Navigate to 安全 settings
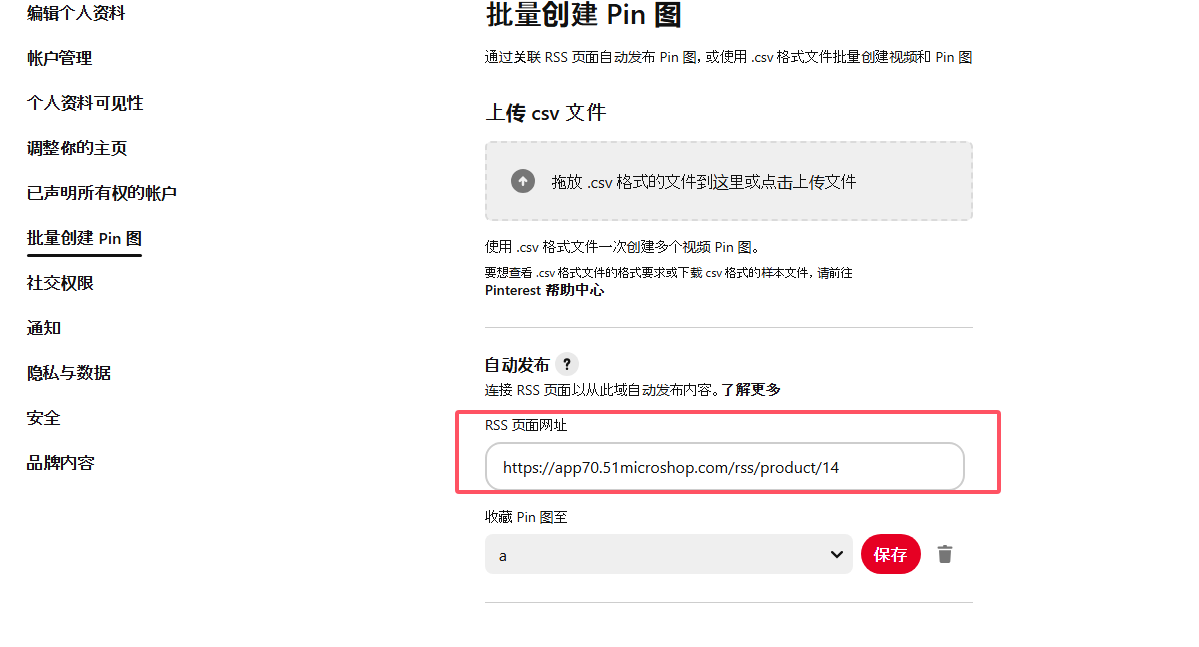 (x=44, y=419)
